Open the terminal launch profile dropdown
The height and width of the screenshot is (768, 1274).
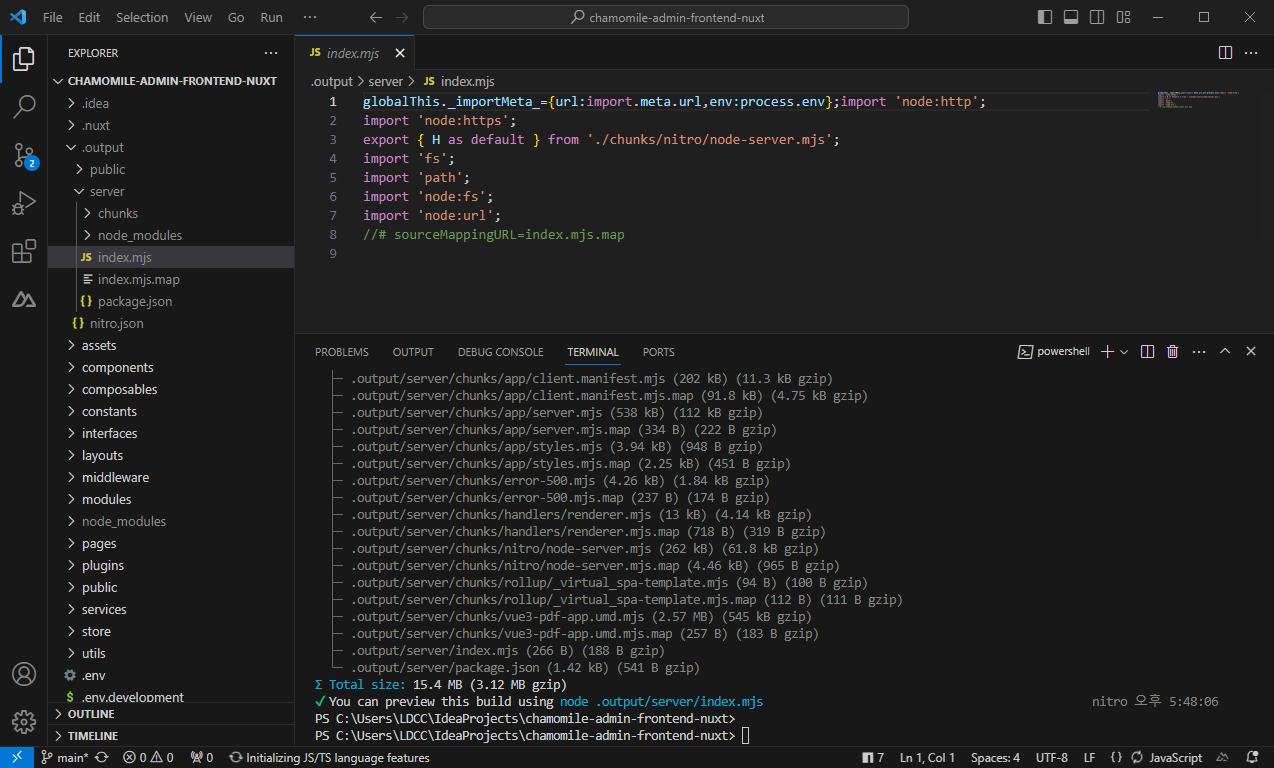1125,352
